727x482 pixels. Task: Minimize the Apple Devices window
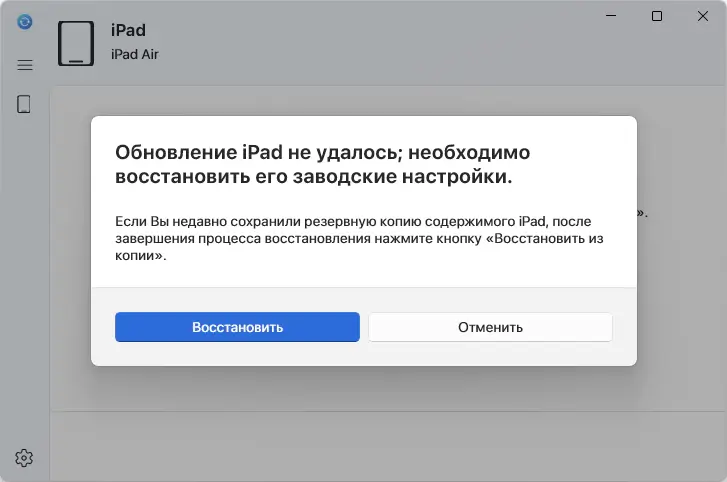pyautogui.click(x=611, y=16)
